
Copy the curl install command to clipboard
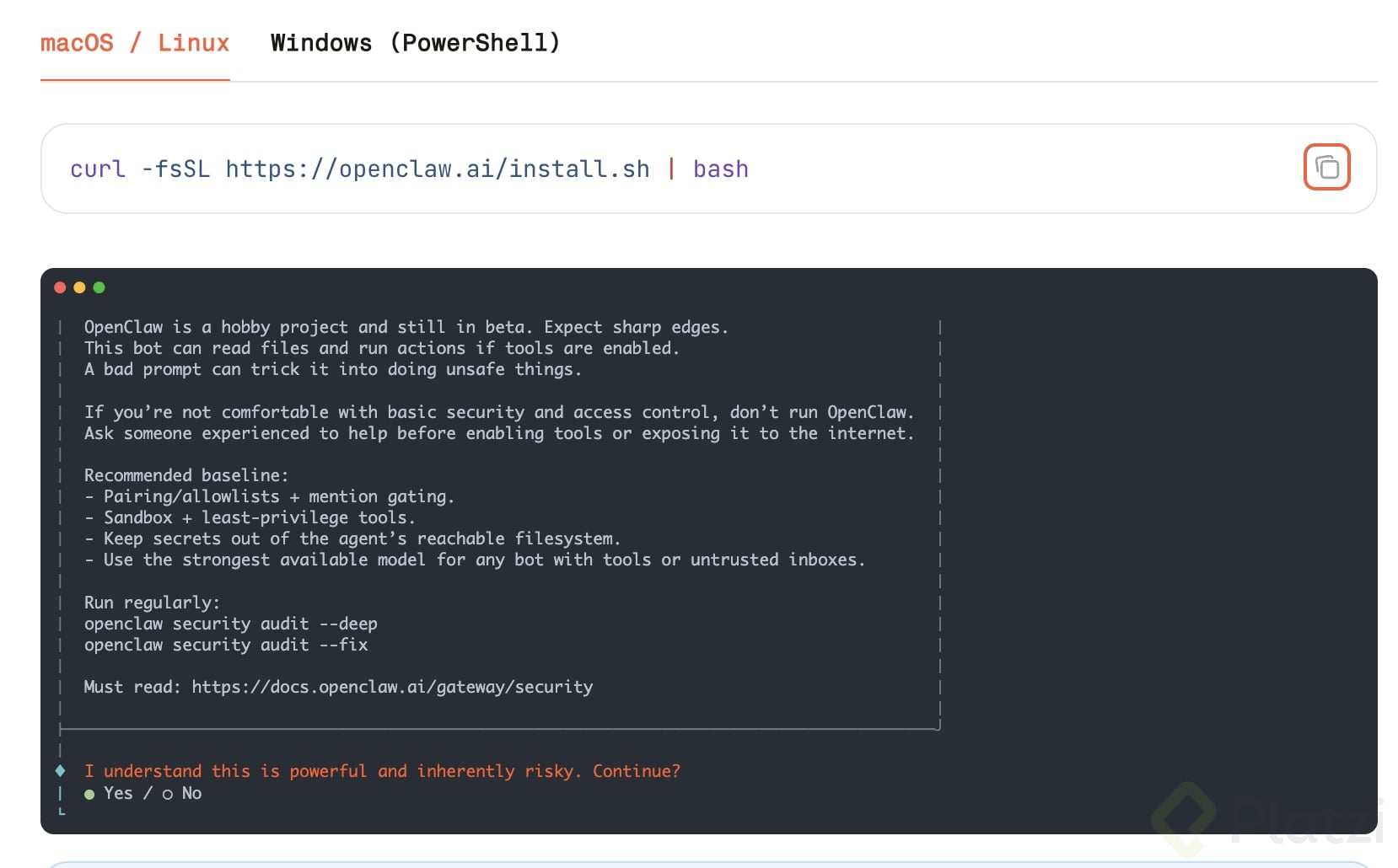click(1326, 167)
